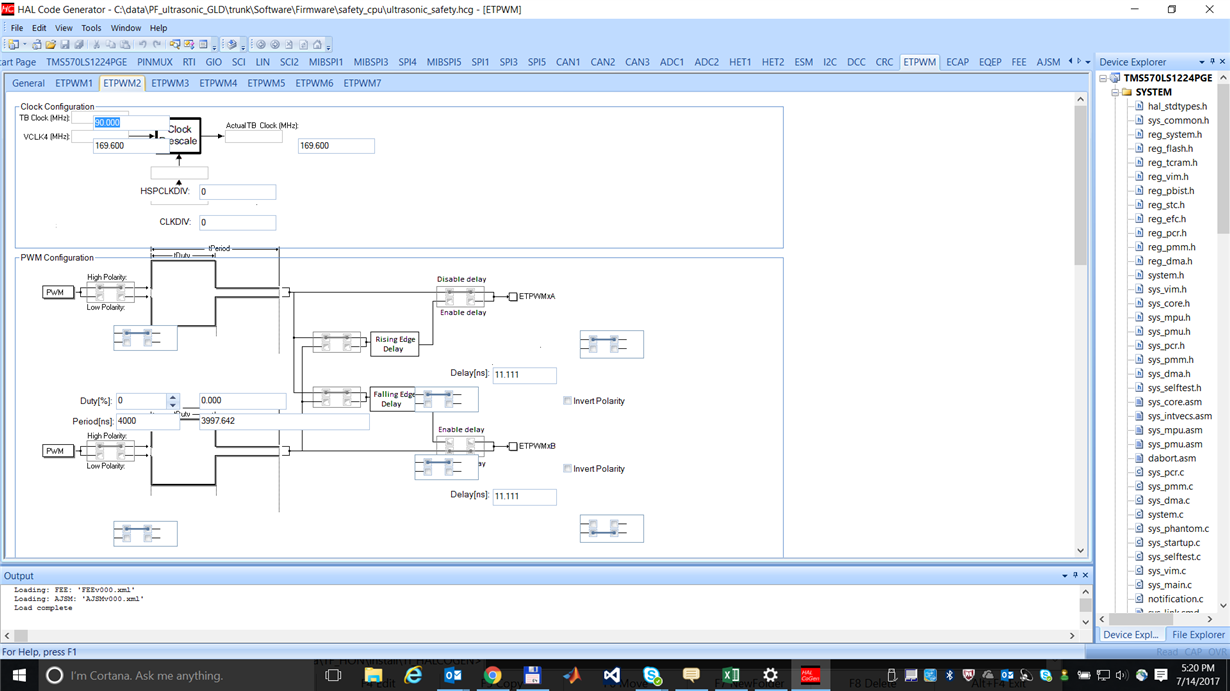Open Excel from the taskbar

(x=731, y=675)
